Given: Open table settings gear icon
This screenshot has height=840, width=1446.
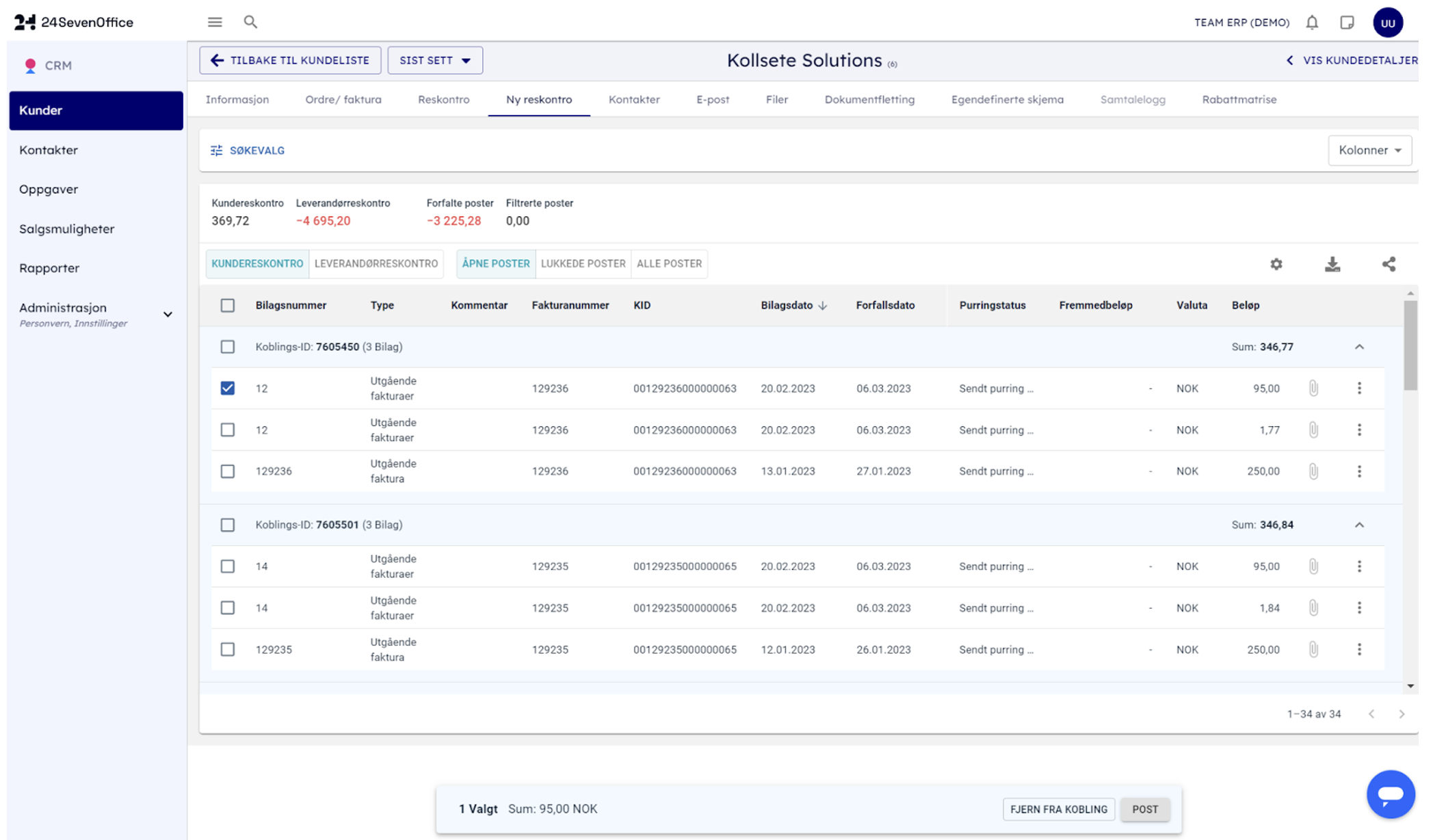Looking at the screenshot, I should coord(1276,264).
